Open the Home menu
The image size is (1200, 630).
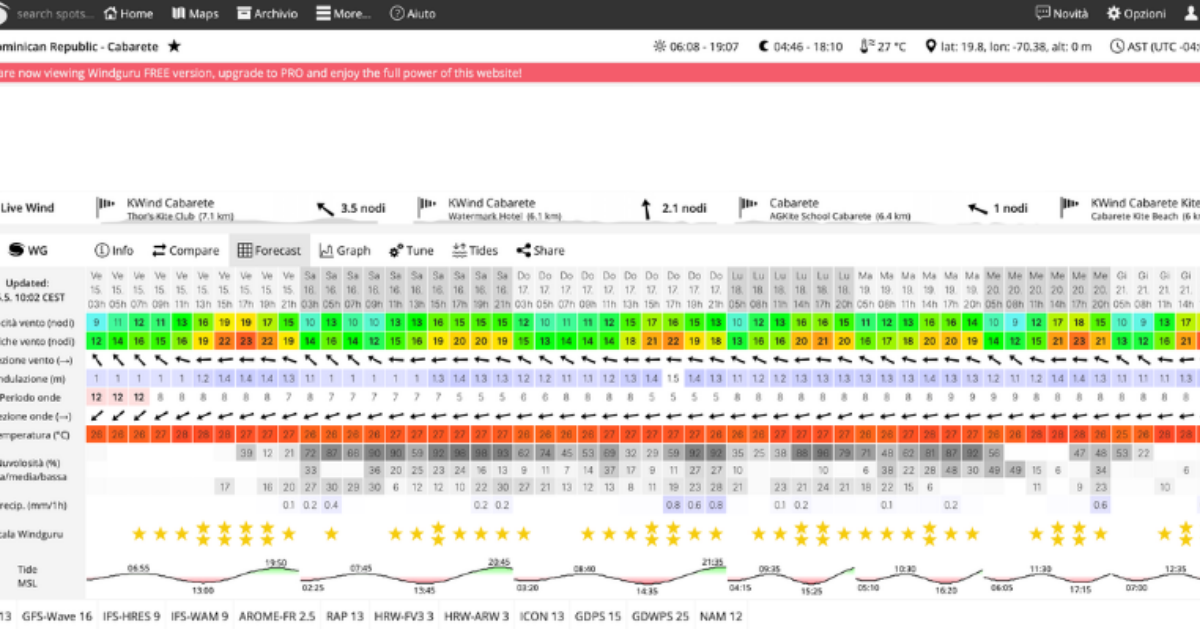pos(128,14)
